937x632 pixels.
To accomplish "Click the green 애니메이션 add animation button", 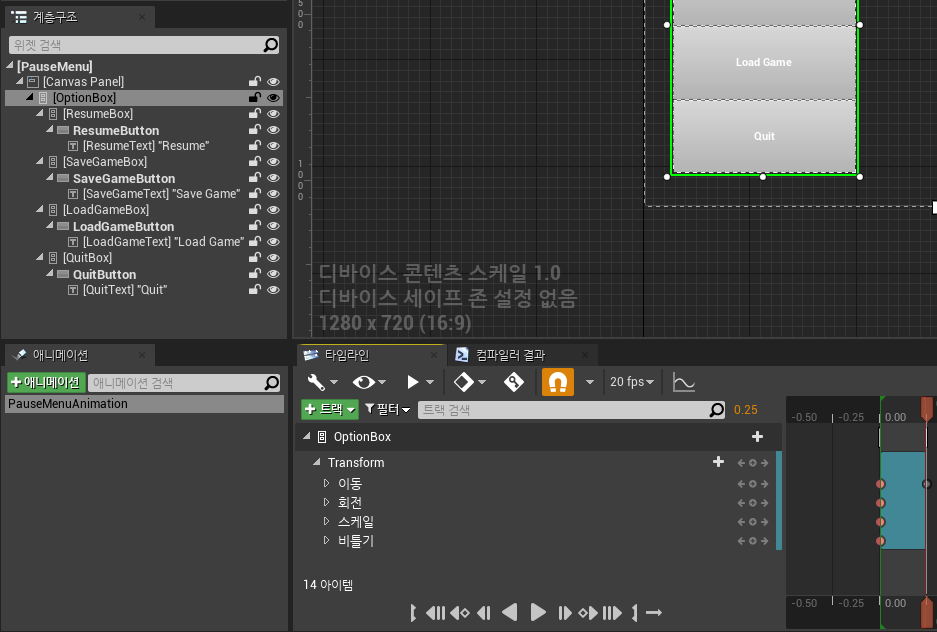I will click(x=46, y=382).
